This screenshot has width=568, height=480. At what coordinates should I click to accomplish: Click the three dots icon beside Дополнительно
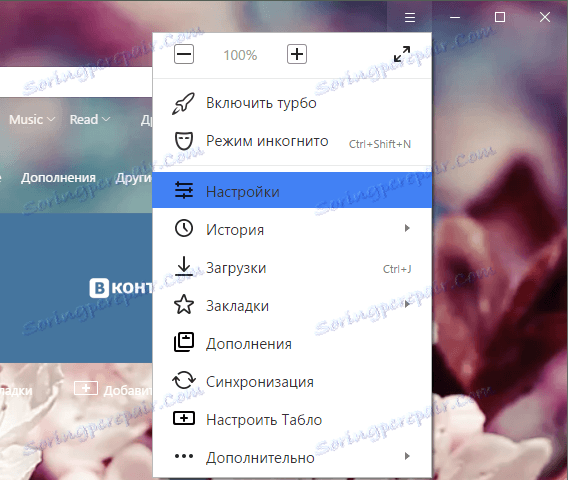tap(184, 456)
